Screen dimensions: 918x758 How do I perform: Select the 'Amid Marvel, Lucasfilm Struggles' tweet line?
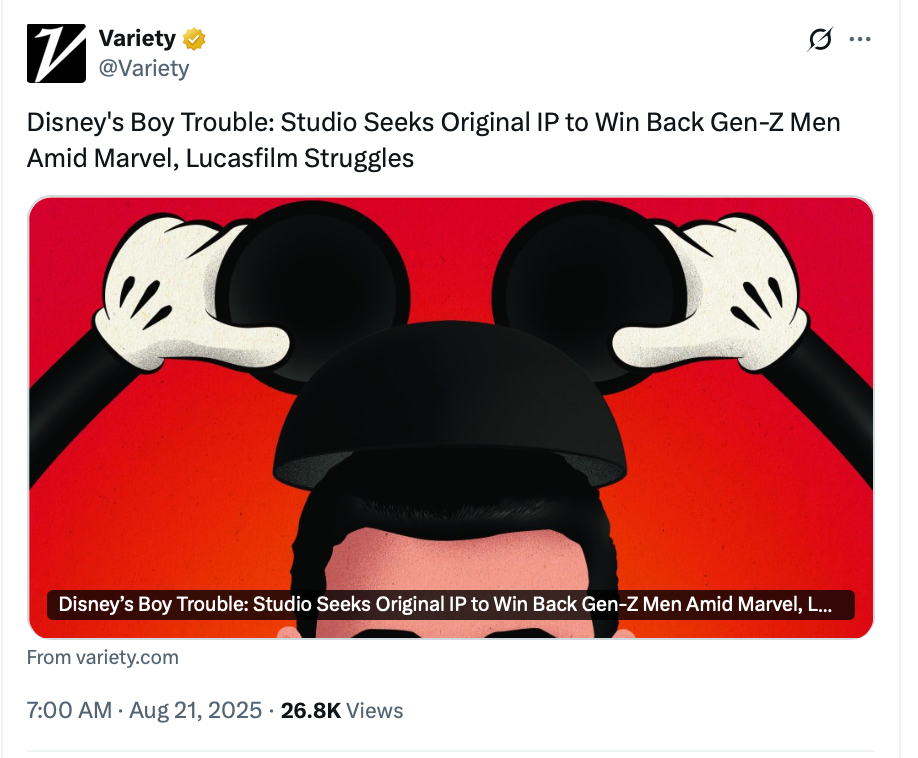(x=220, y=158)
